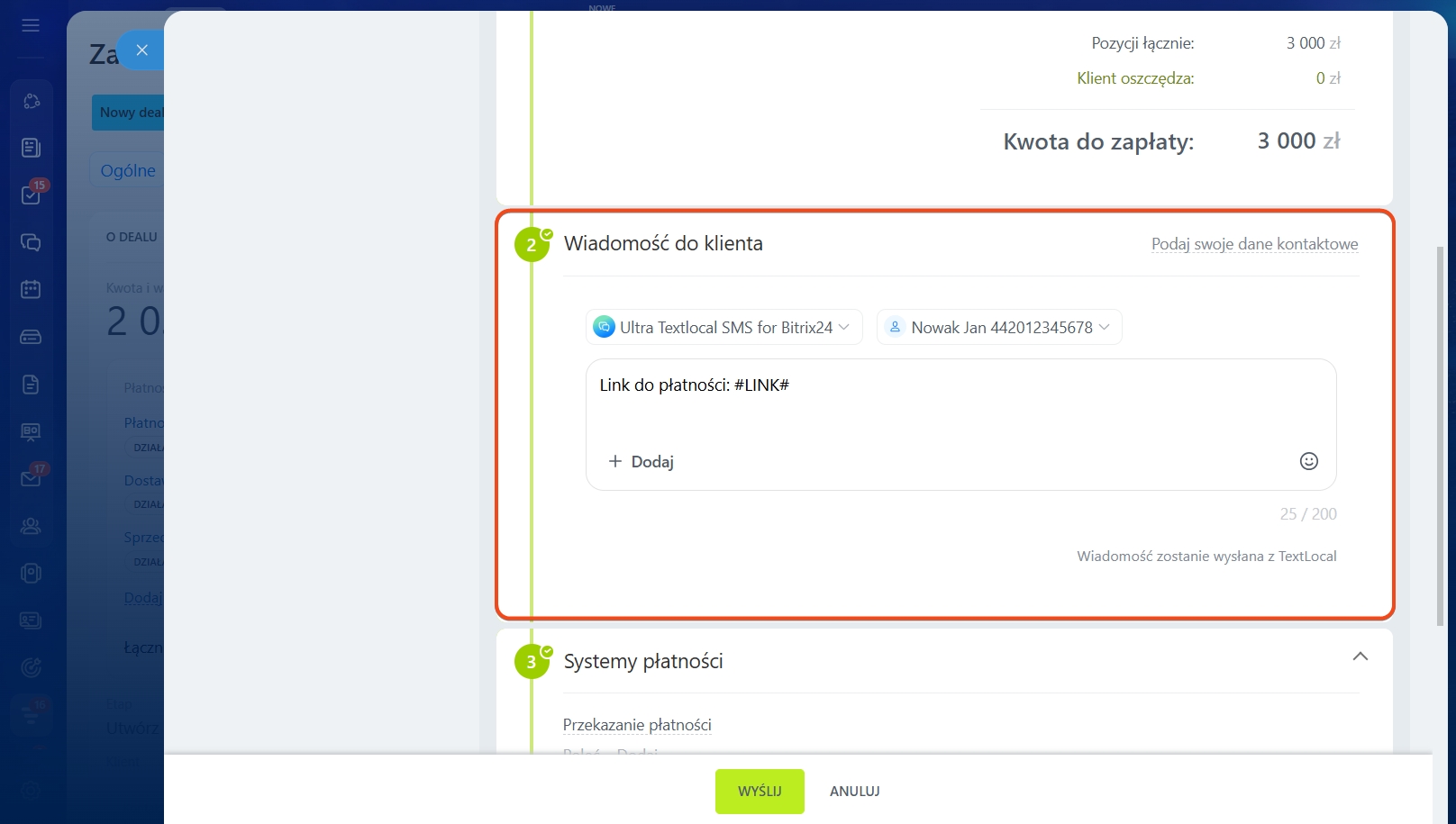Viewport: 1456px width, 824px height.
Task: Open the presentation board sidebar icon
Action: coord(31,431)
